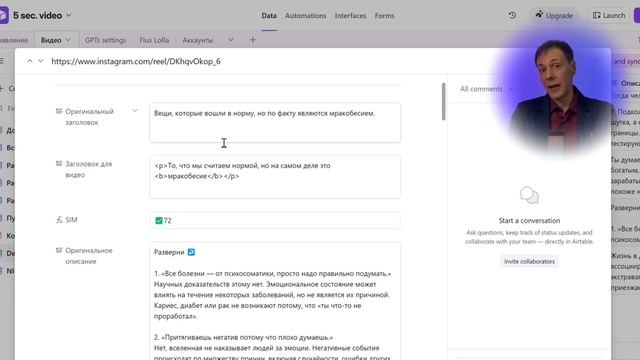This screenshot has height=360, width=640.
Task: Click the record detail vertical scrollbar
Action: pos(443,101)
